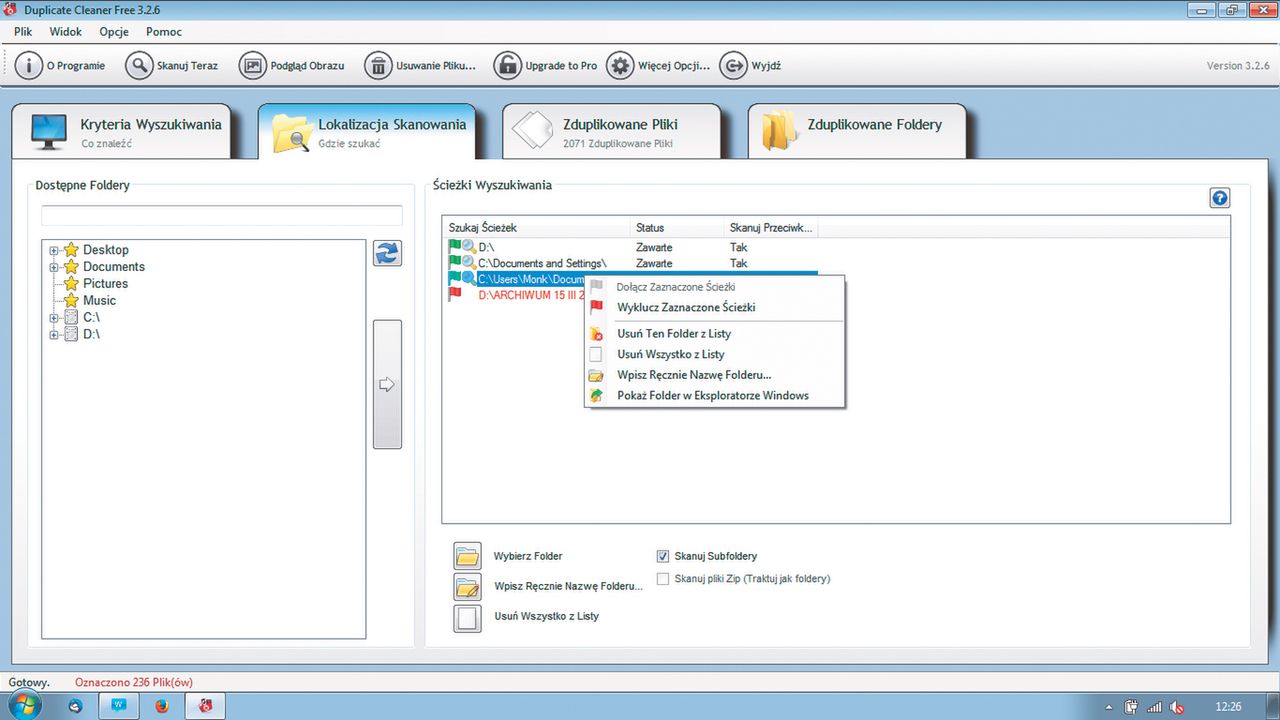Click the Wpisz Ręcznie Nazwę Folderu button under the list
Image resolution: width=1280 pixels, height=720 pixels.
(x=468, y=586)
